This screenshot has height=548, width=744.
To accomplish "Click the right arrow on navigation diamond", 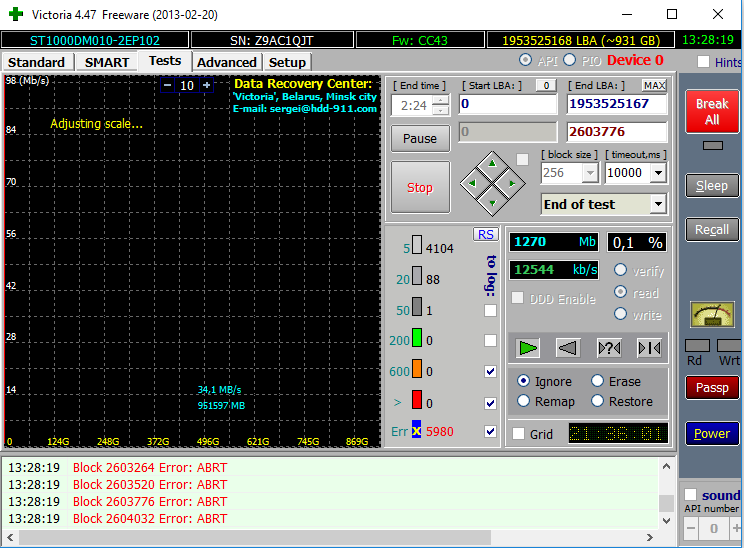I will point(512,183).
